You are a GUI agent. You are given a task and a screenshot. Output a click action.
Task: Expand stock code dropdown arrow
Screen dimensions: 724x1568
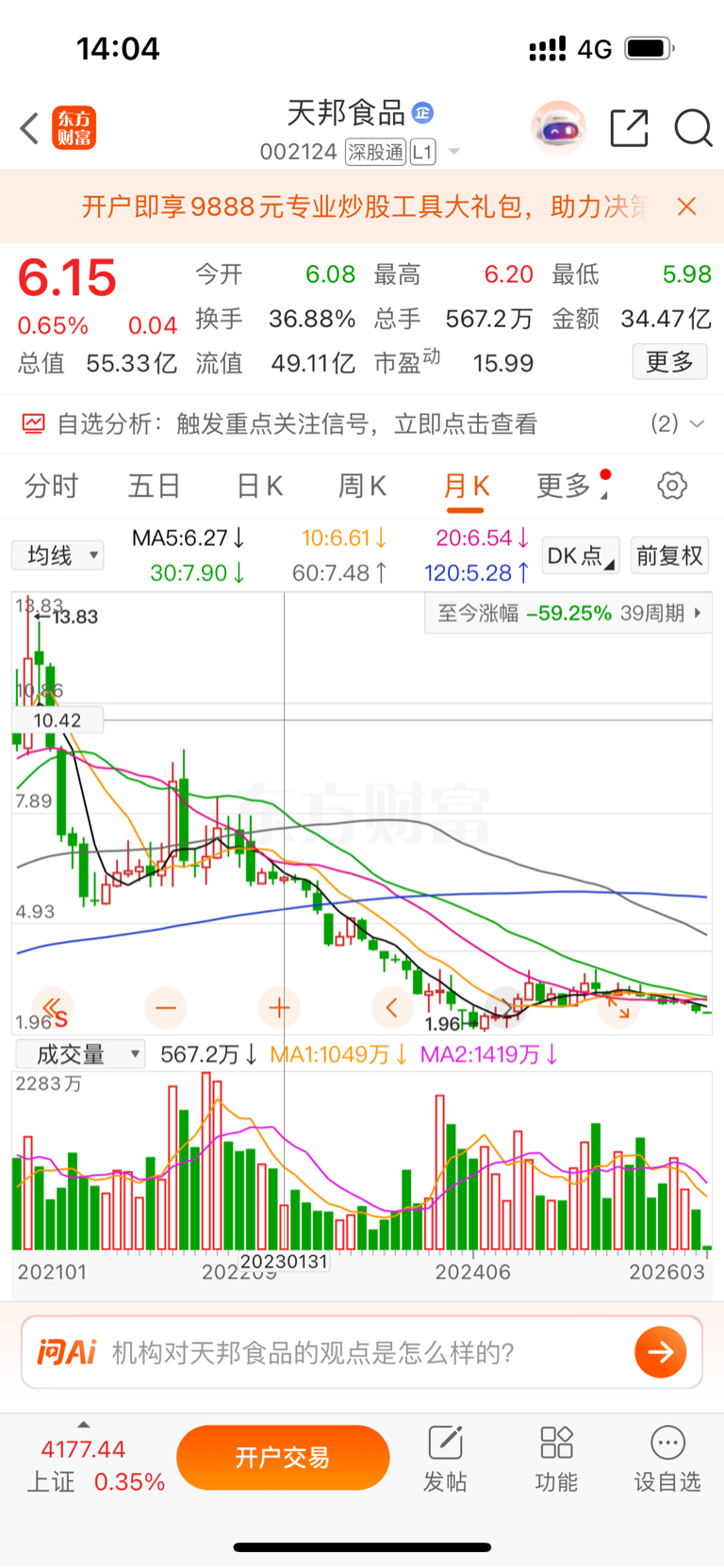(453, 152)
